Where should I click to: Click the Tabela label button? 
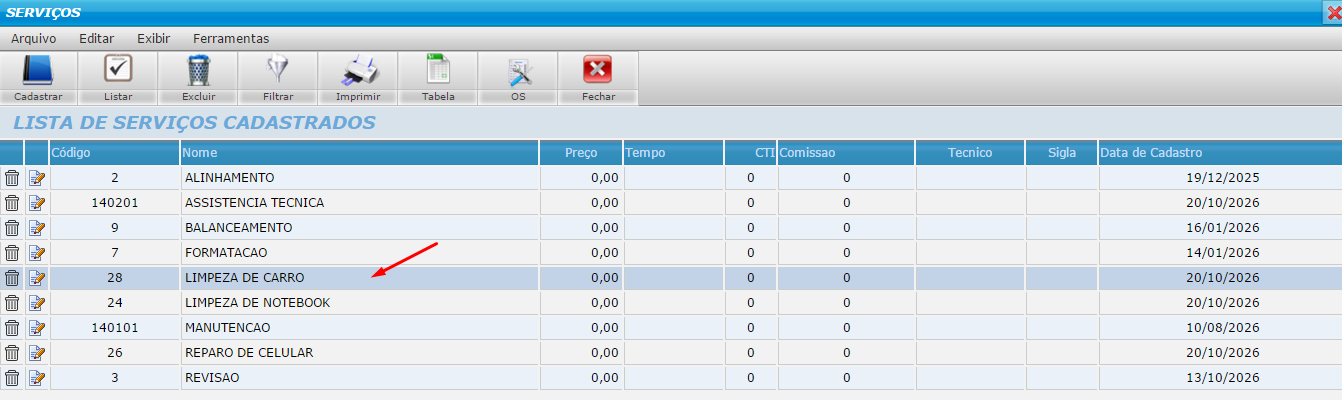[x=438, y=97]
